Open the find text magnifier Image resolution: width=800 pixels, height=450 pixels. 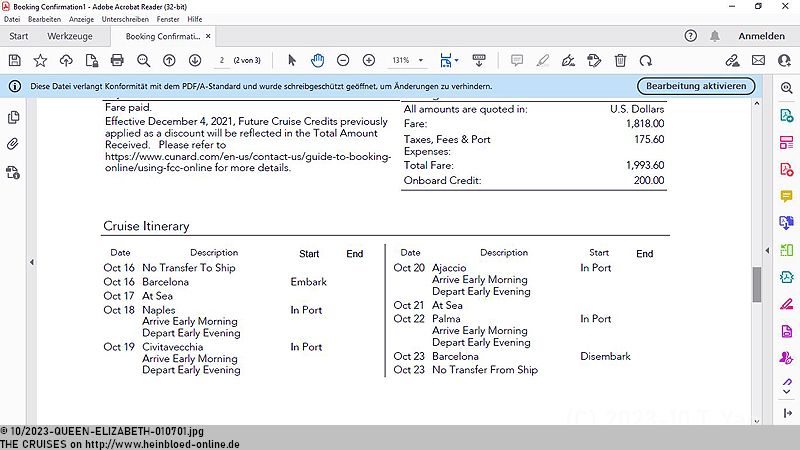143,60
